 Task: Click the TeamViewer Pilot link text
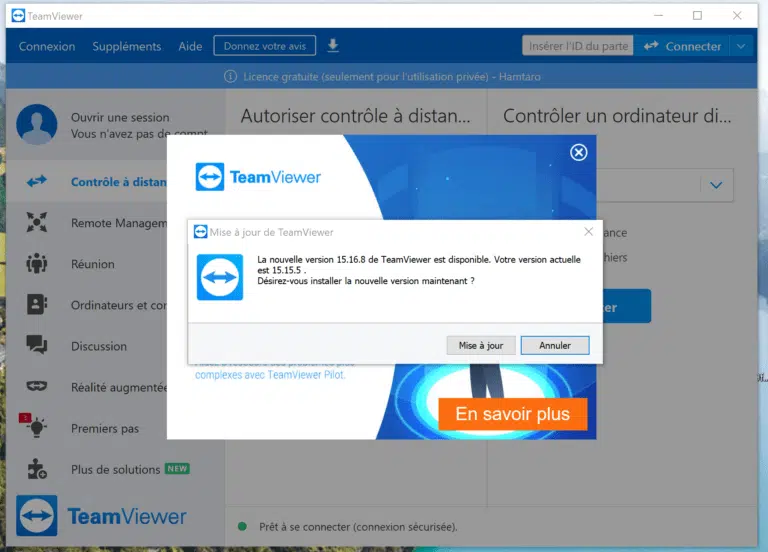270,375
